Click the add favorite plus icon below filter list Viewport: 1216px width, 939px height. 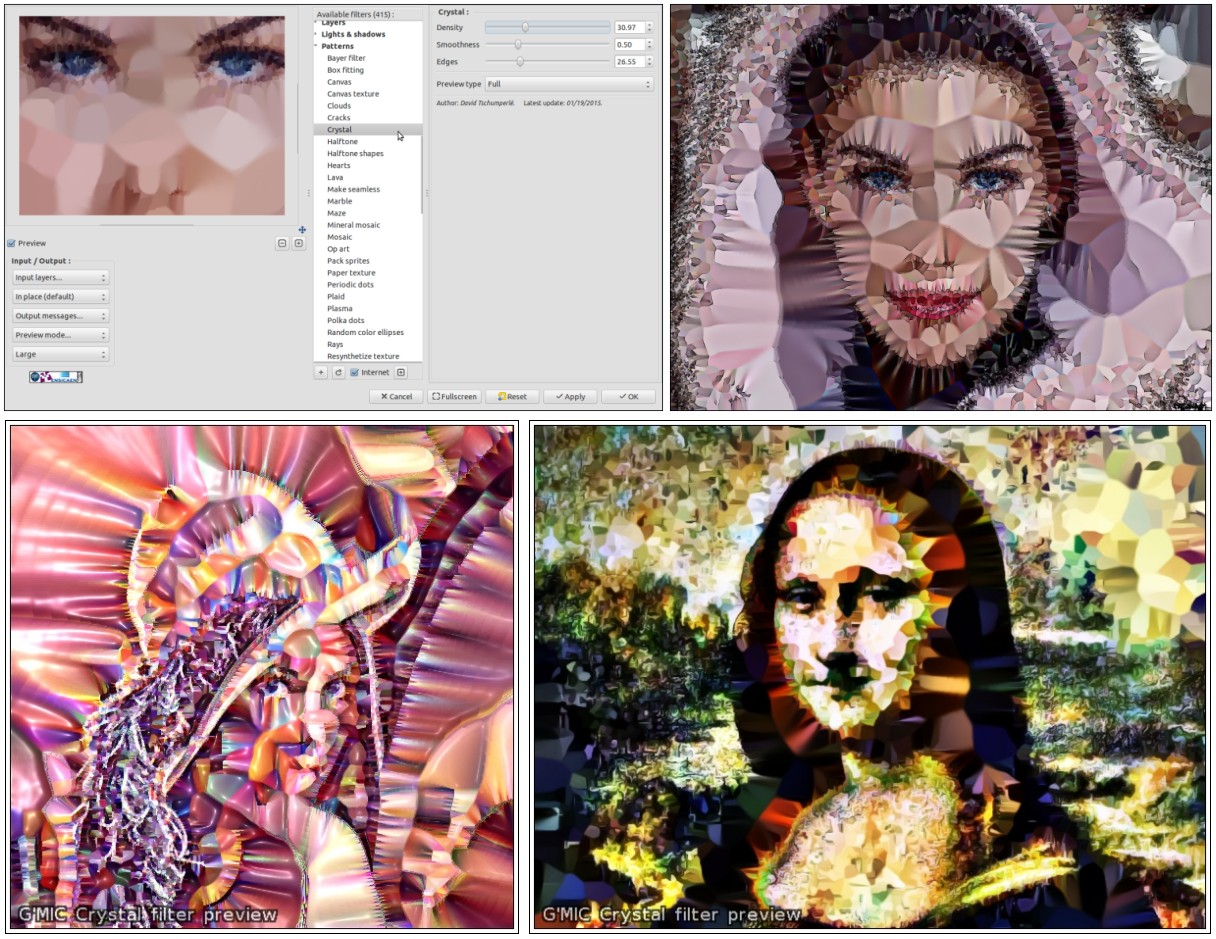[321, 372]
